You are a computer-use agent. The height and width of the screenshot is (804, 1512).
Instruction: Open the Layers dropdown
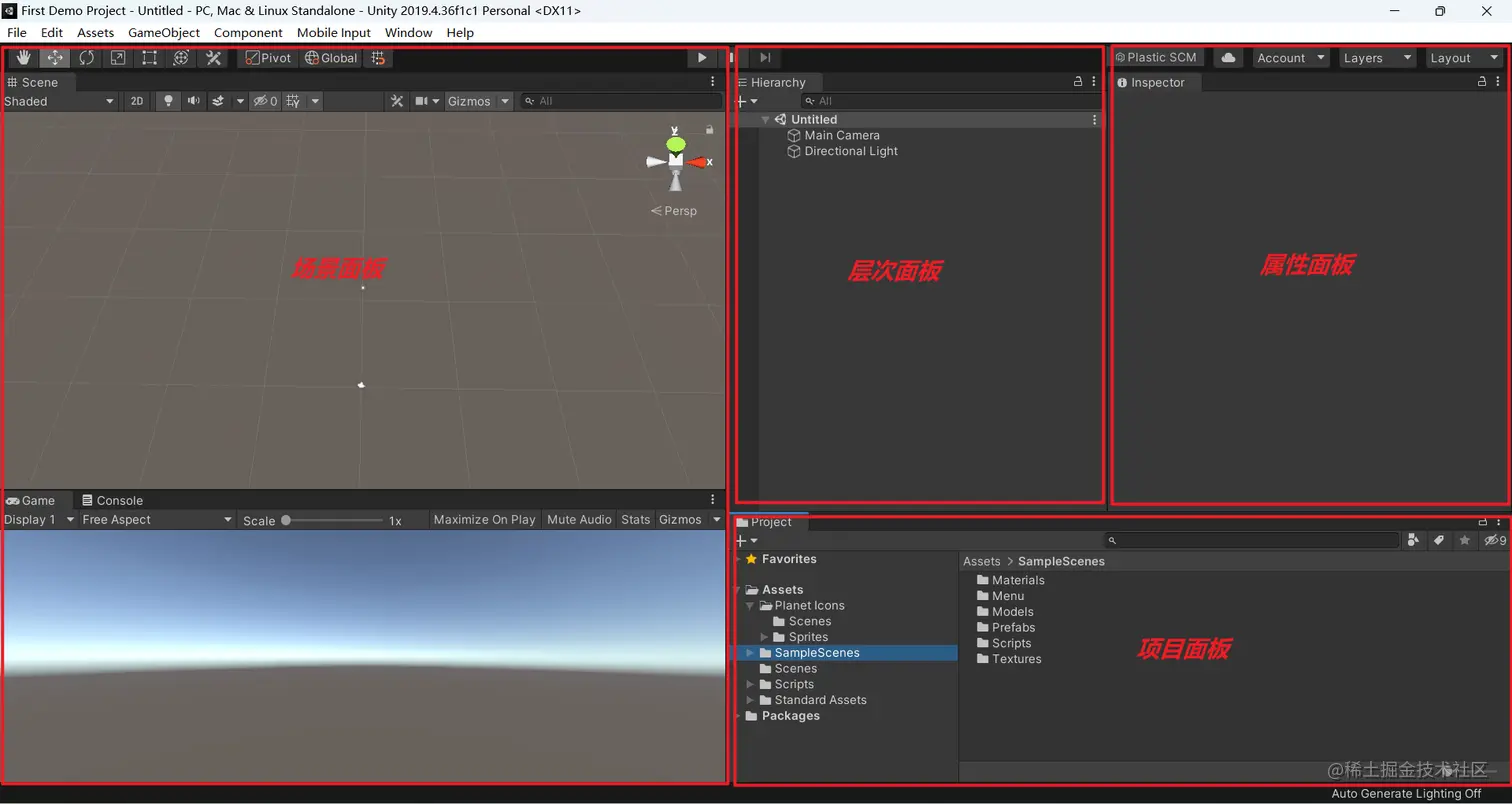click(1378, 58)
